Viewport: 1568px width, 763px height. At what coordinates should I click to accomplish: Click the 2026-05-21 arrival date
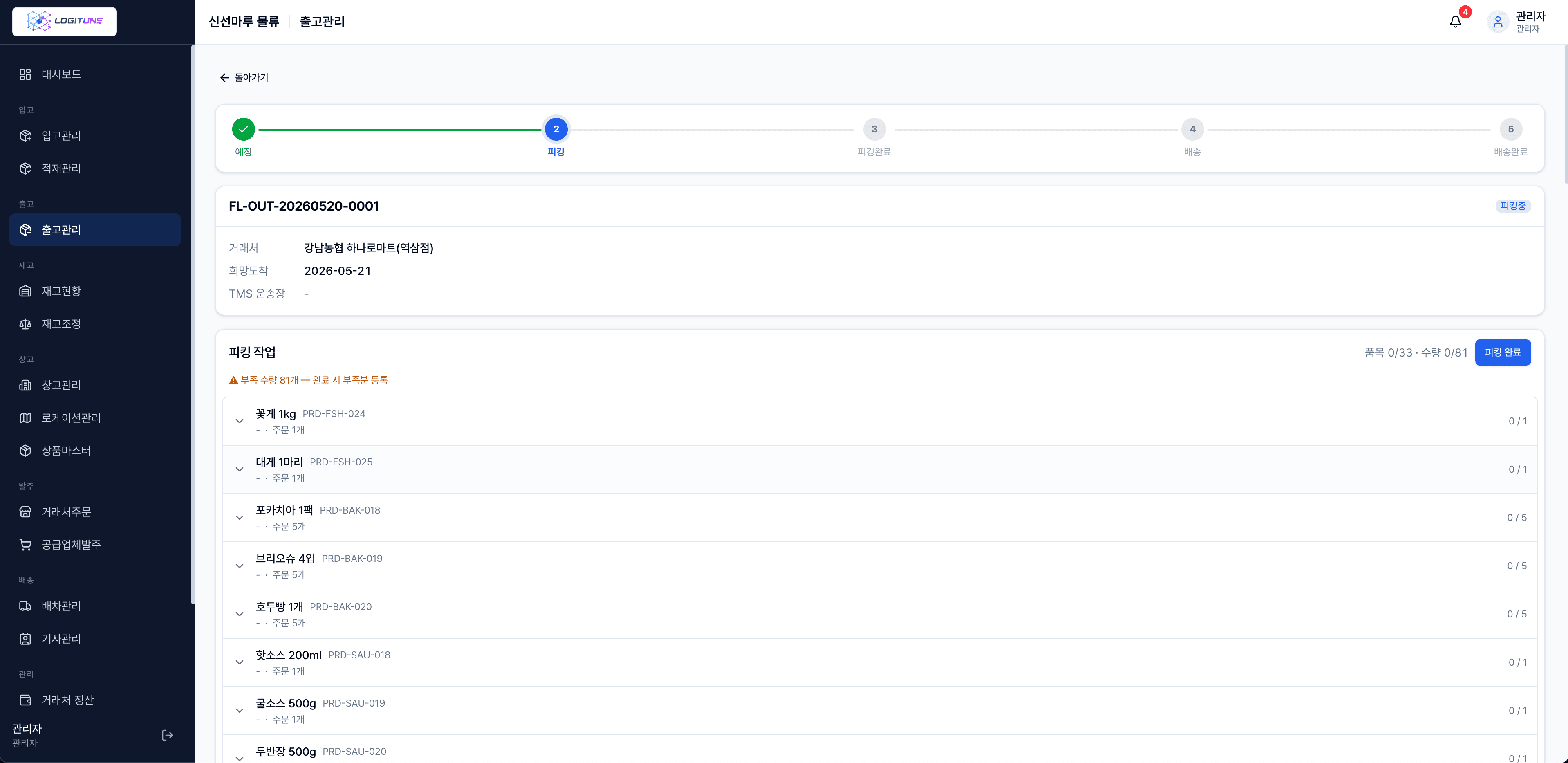coord(338,271)
